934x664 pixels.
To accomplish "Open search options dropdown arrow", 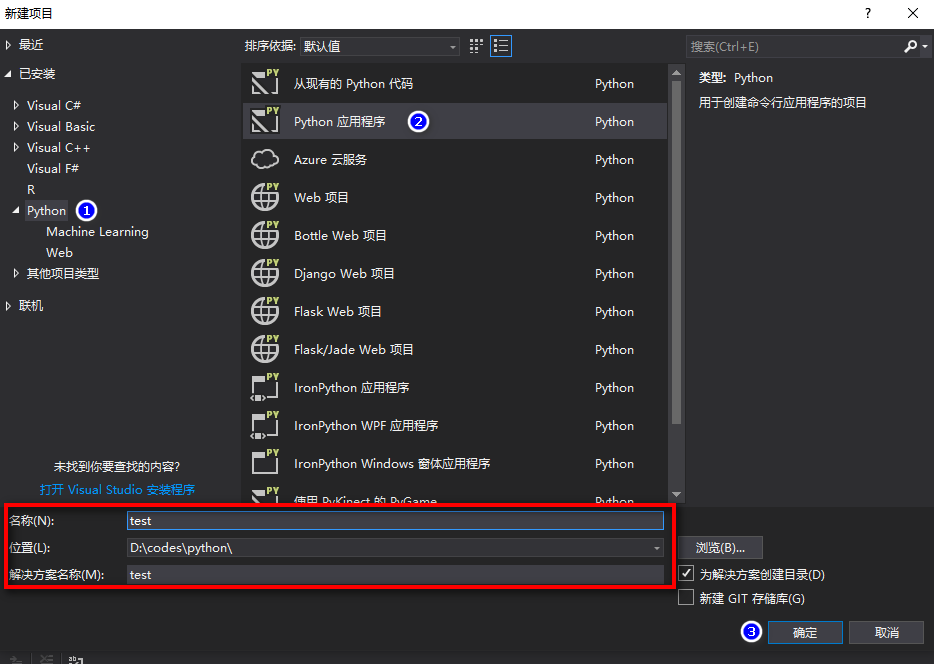I will point(925,46).
